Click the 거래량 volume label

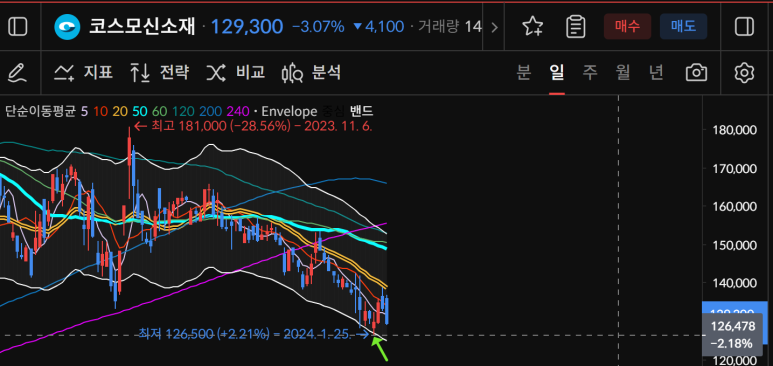[438, 27]
